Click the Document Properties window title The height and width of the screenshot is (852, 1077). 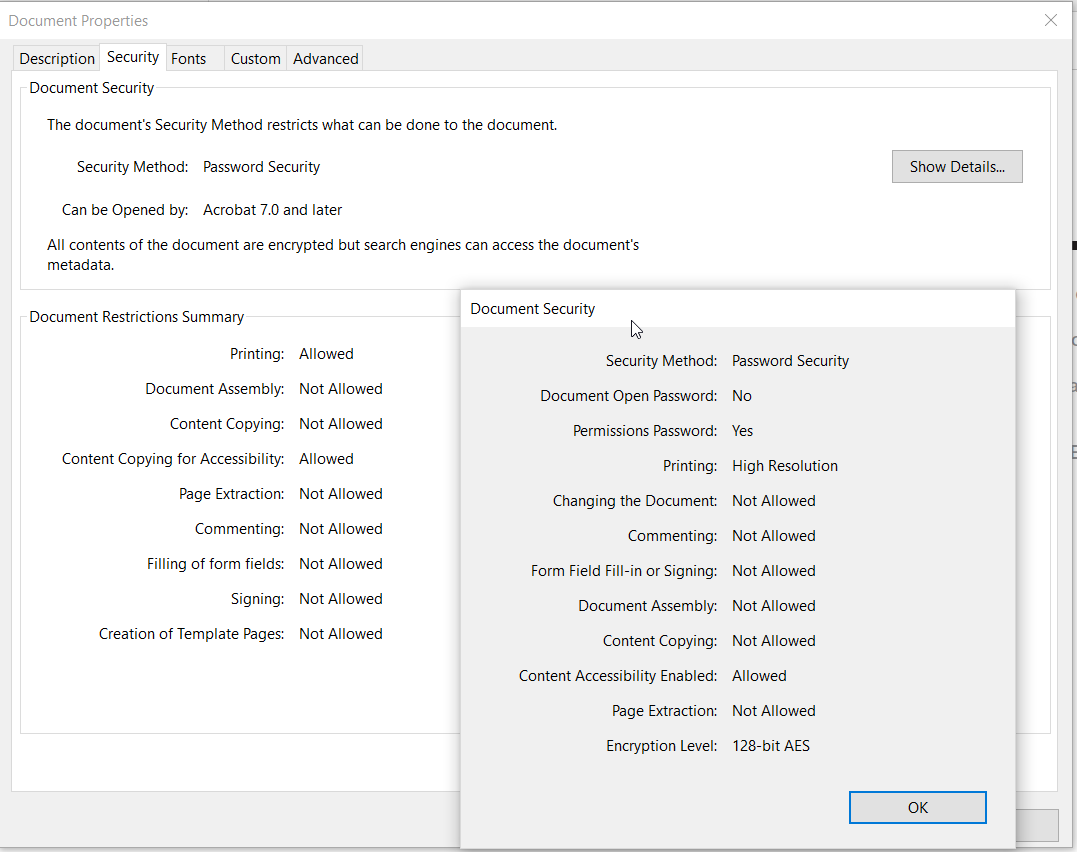78,21
